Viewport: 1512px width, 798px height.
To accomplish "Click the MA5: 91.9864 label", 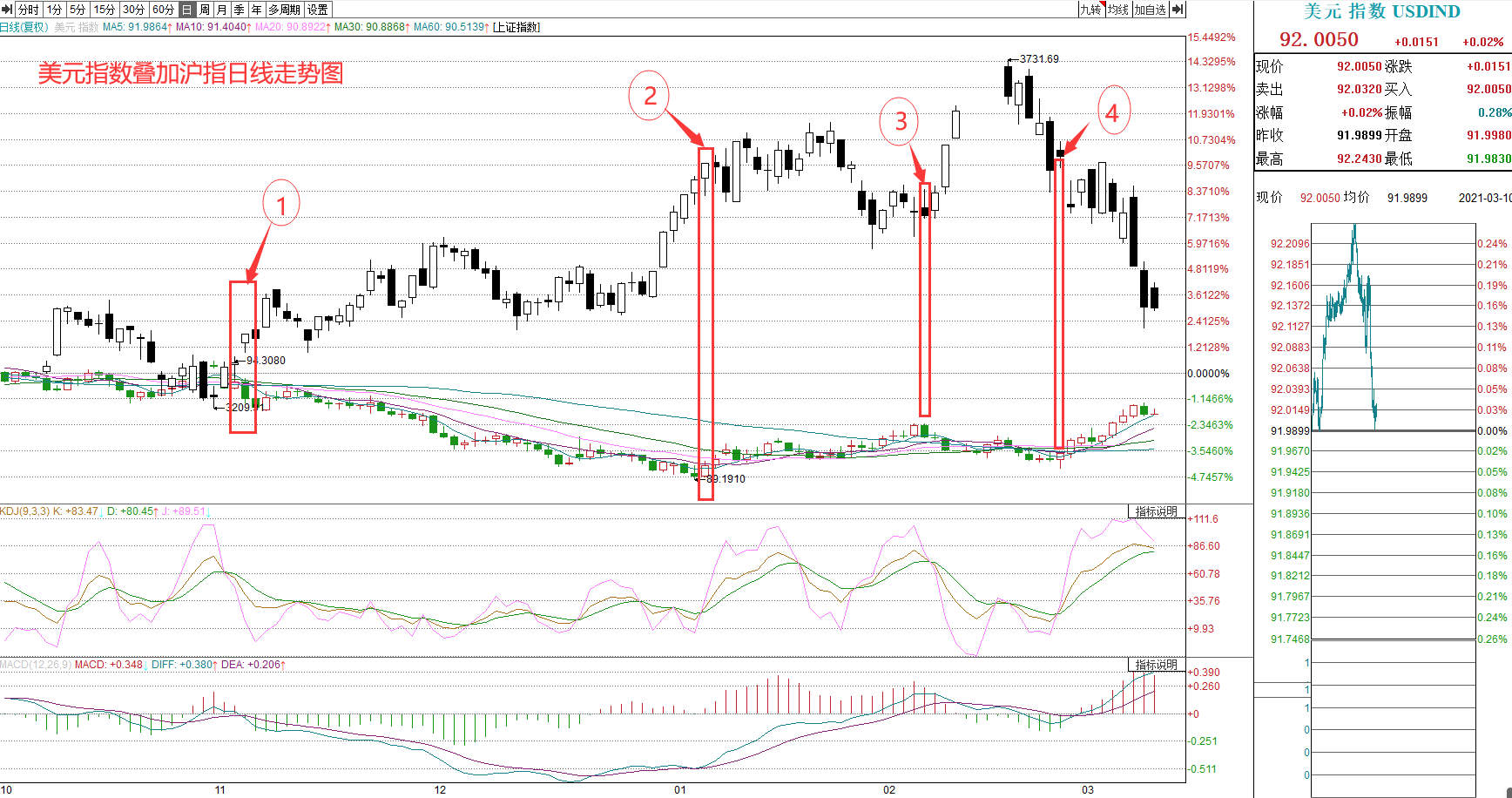I will pos(137,27).
